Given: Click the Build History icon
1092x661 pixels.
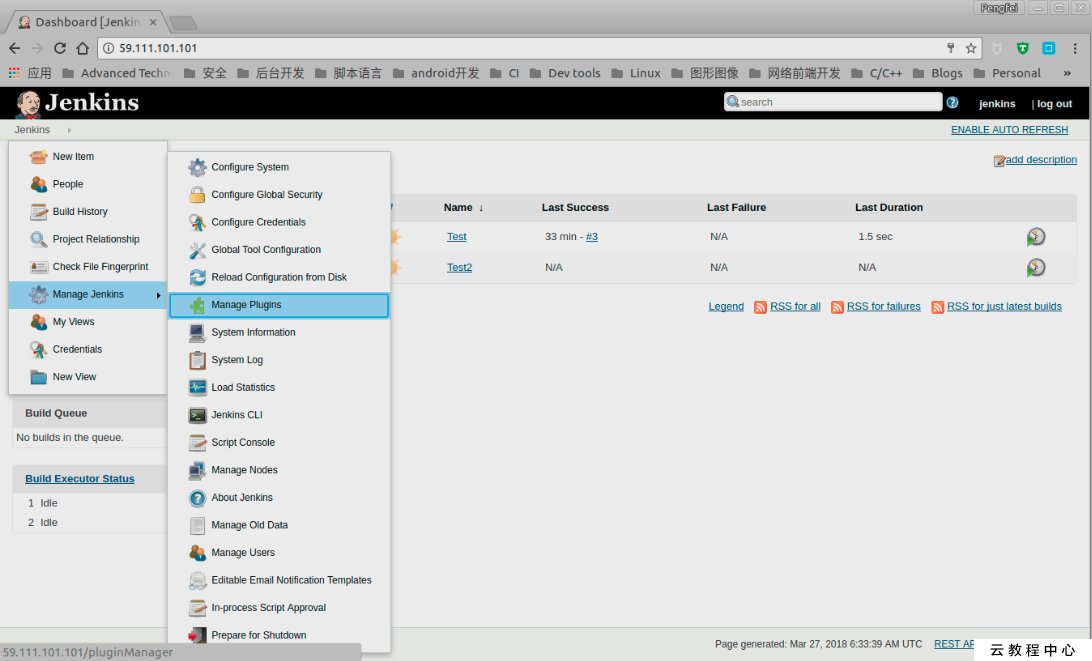Looking at the screenshot, I should 38,212.
